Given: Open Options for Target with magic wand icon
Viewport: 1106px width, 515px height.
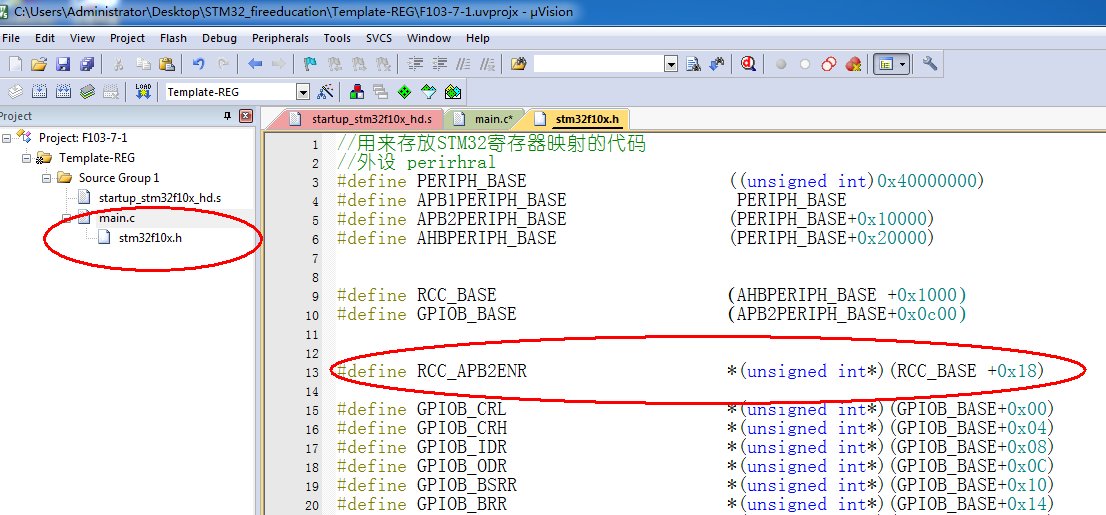Looking at the screenshot, I should pyautogui.click(x=325, y=92).
